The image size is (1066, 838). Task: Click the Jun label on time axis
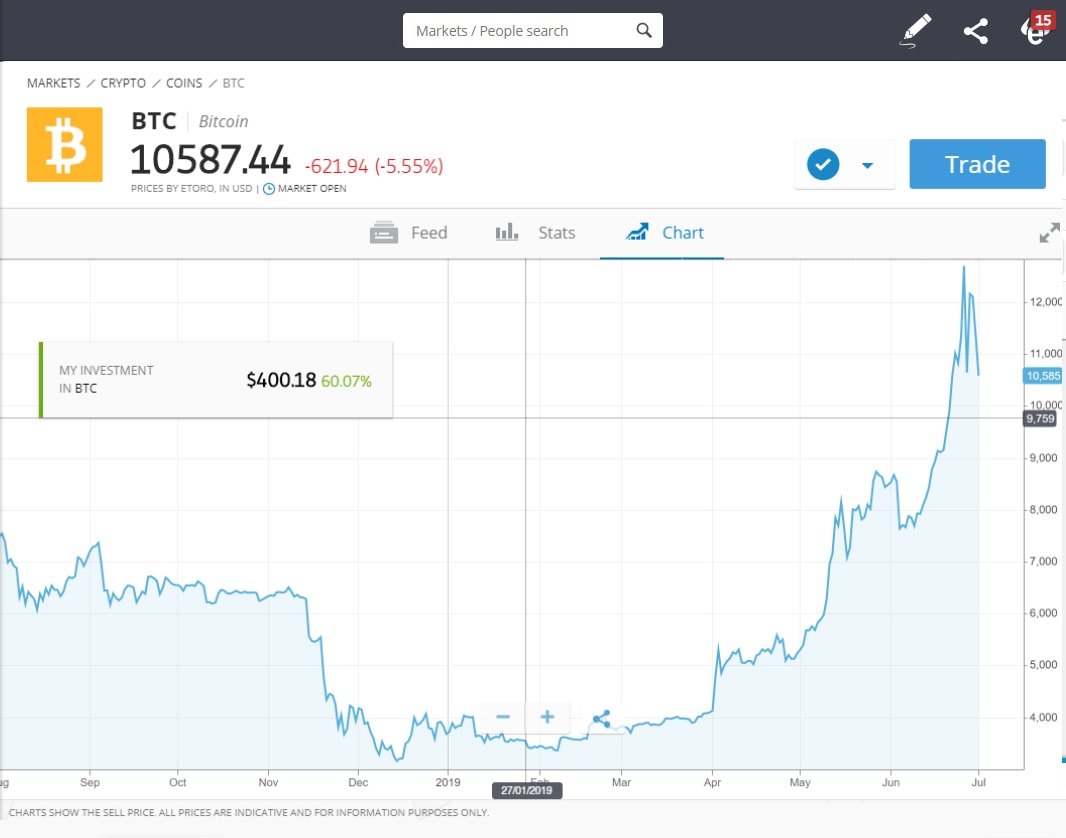891,782
